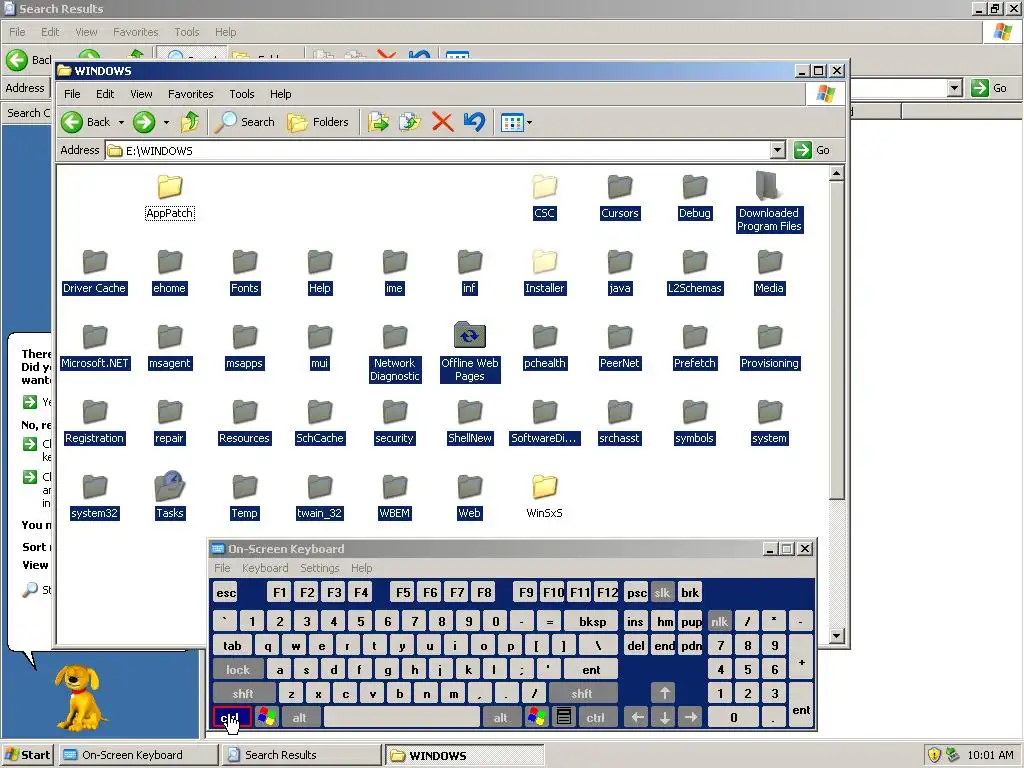
Task: Open the Back history dropdown arrow
Action: coord(121,122)
